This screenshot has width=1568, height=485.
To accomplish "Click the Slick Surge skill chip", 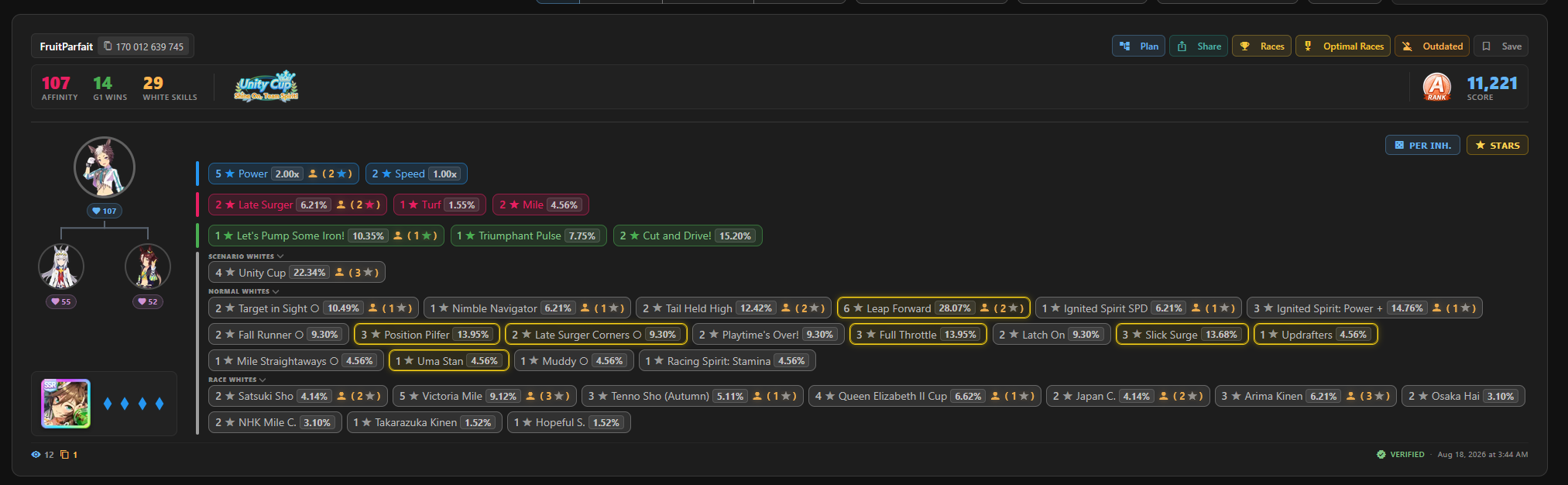I will pos(1182,335).
